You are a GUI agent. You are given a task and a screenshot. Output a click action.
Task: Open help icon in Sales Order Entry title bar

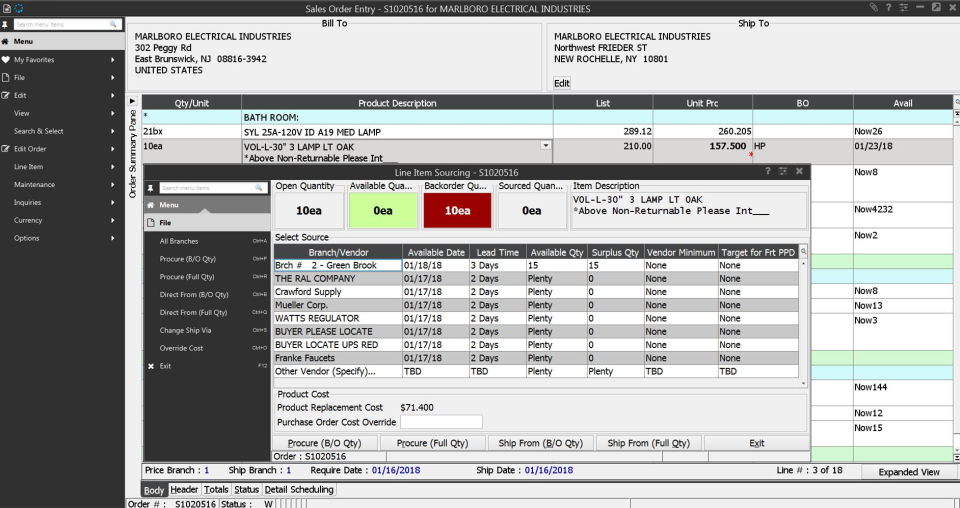[888, 7]
